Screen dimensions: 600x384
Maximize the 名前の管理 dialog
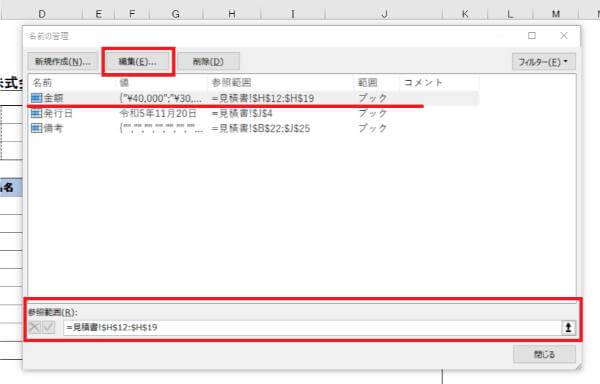(x=532, y=36)
